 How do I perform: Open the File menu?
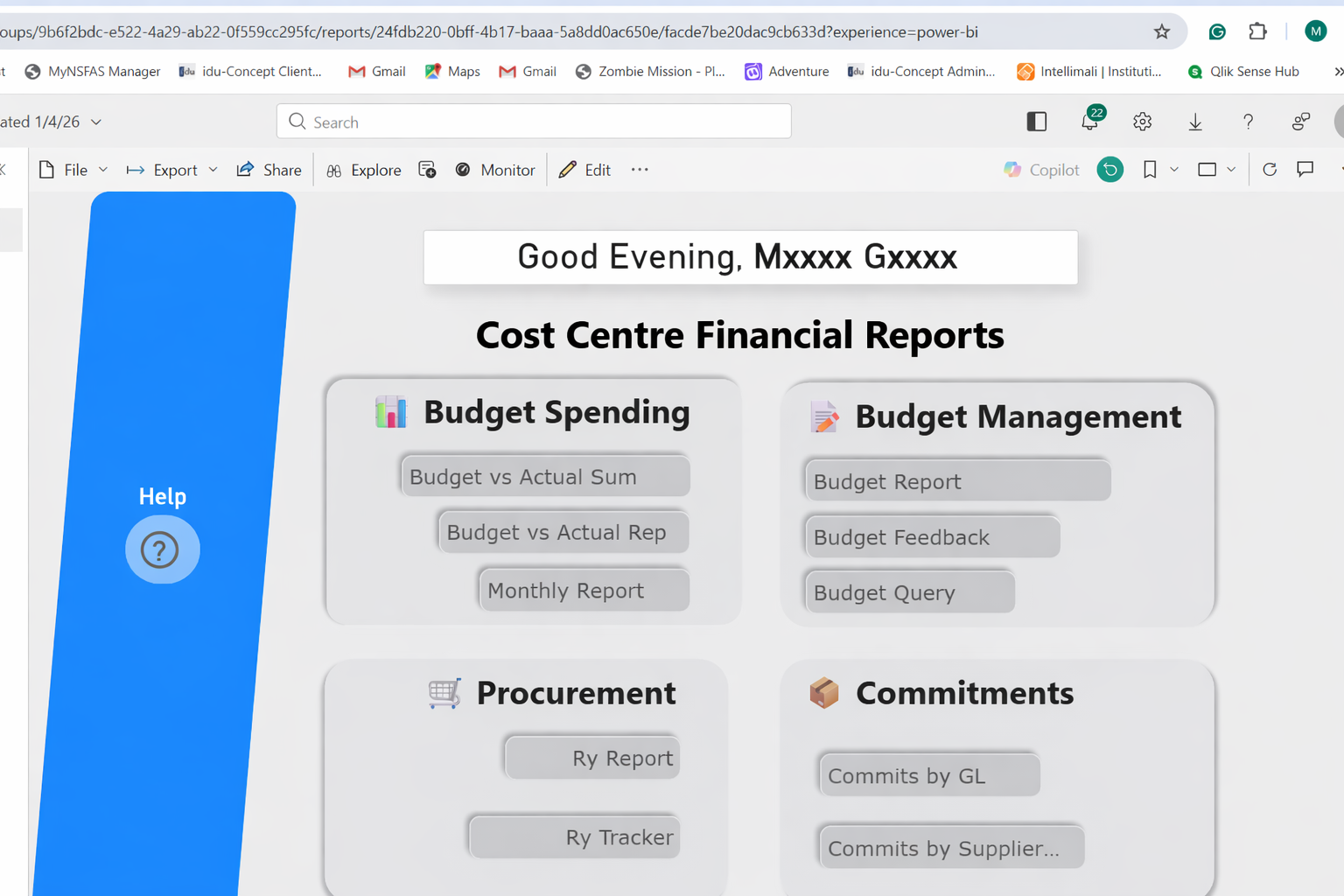(x=74, y=170)
